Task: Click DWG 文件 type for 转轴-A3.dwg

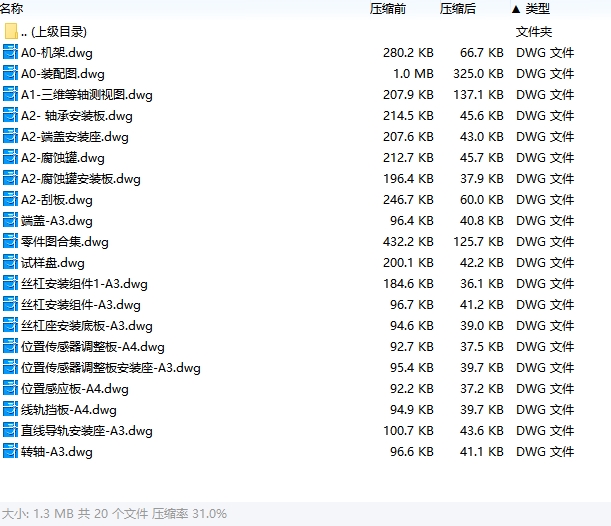Action: click(x=545, y=452)
